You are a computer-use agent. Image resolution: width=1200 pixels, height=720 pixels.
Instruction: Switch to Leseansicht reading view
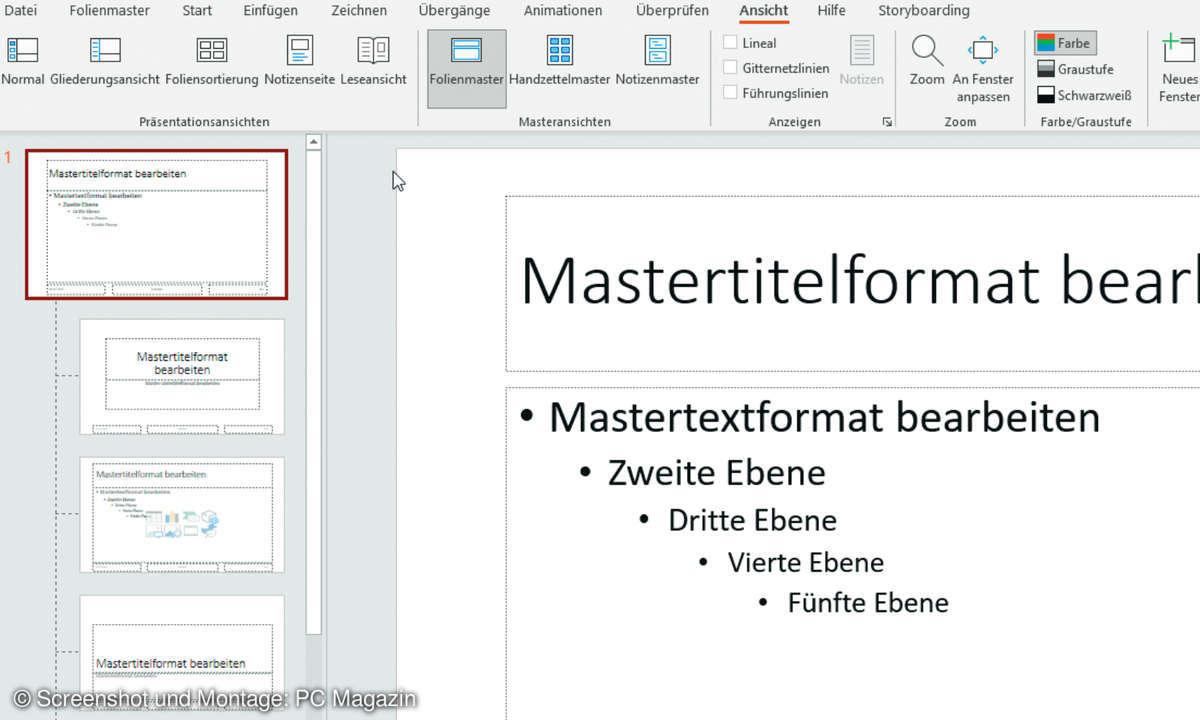(373, 62)
